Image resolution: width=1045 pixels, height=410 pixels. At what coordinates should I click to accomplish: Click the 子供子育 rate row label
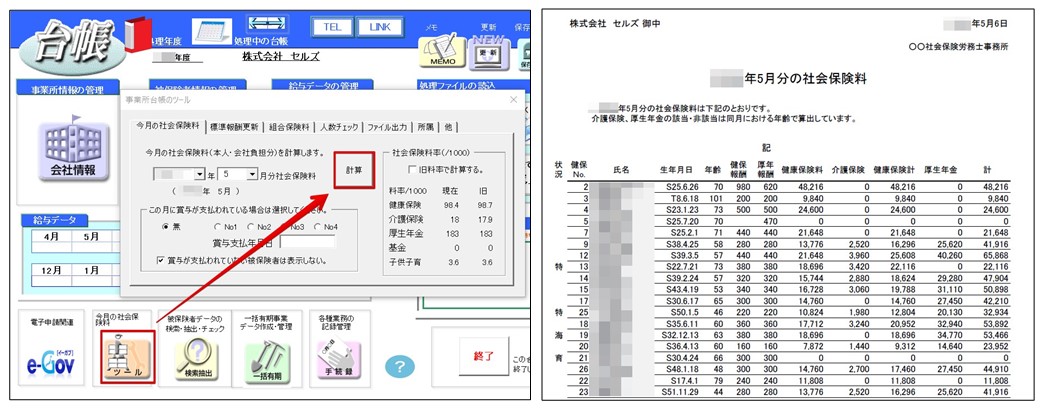click(405, 263)
